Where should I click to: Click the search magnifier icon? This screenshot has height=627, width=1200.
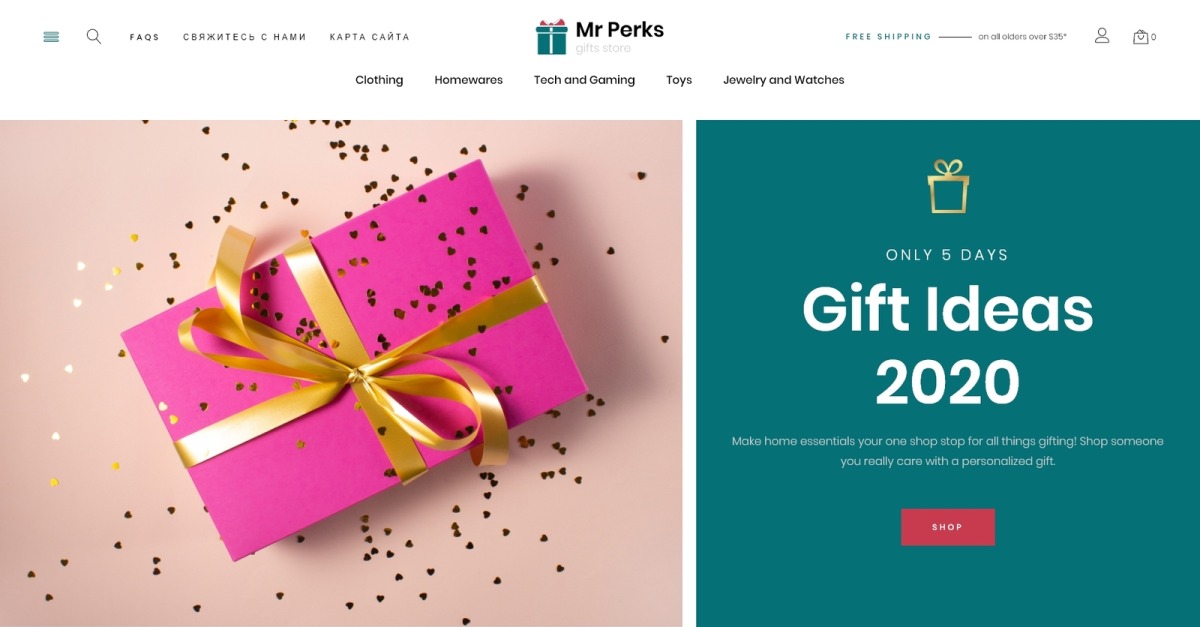[x=94, y=36]
